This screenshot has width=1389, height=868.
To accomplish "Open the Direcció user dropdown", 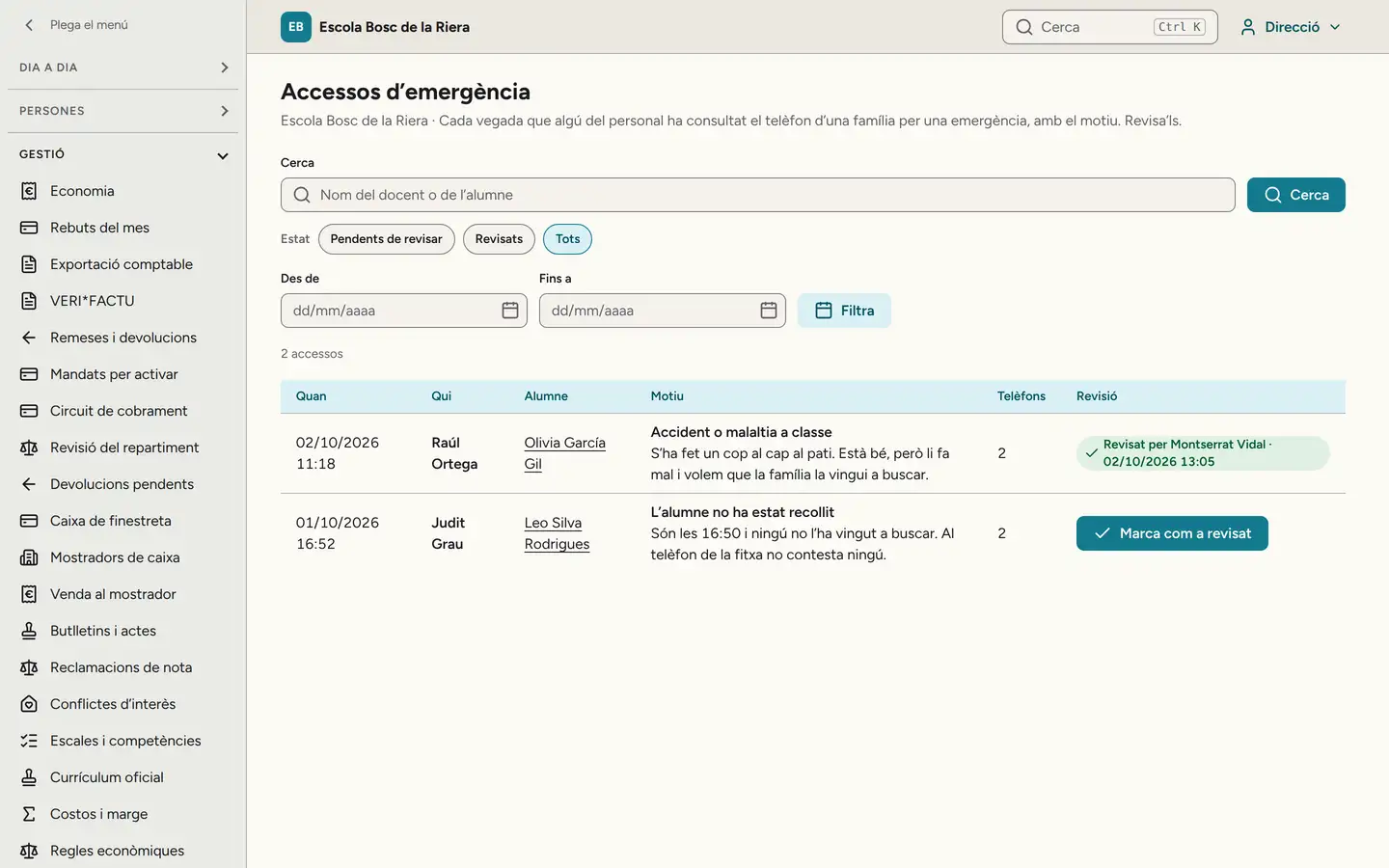I will [x=1291, y=27].
